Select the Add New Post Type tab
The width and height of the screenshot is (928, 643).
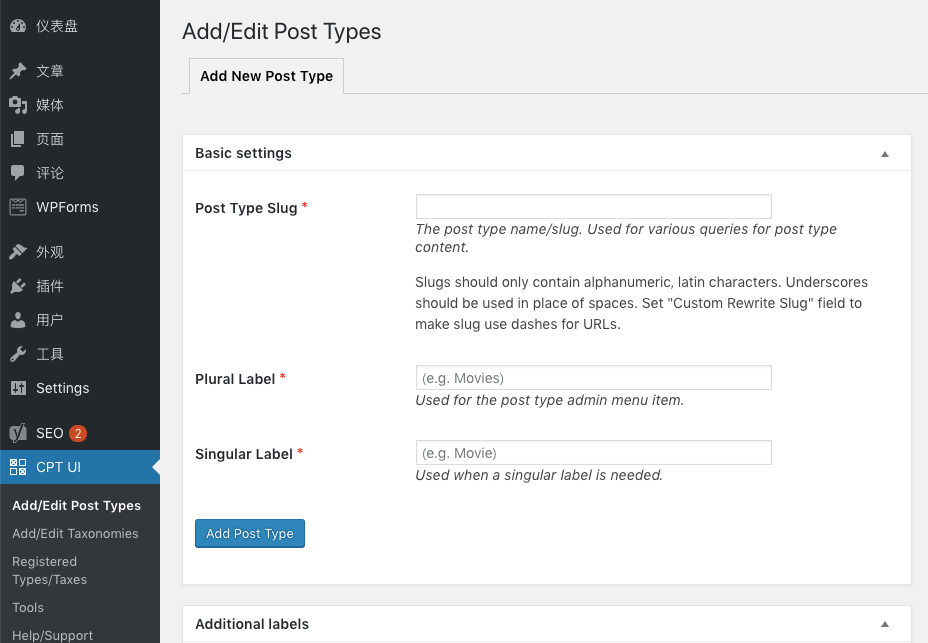tap(266, 76)
